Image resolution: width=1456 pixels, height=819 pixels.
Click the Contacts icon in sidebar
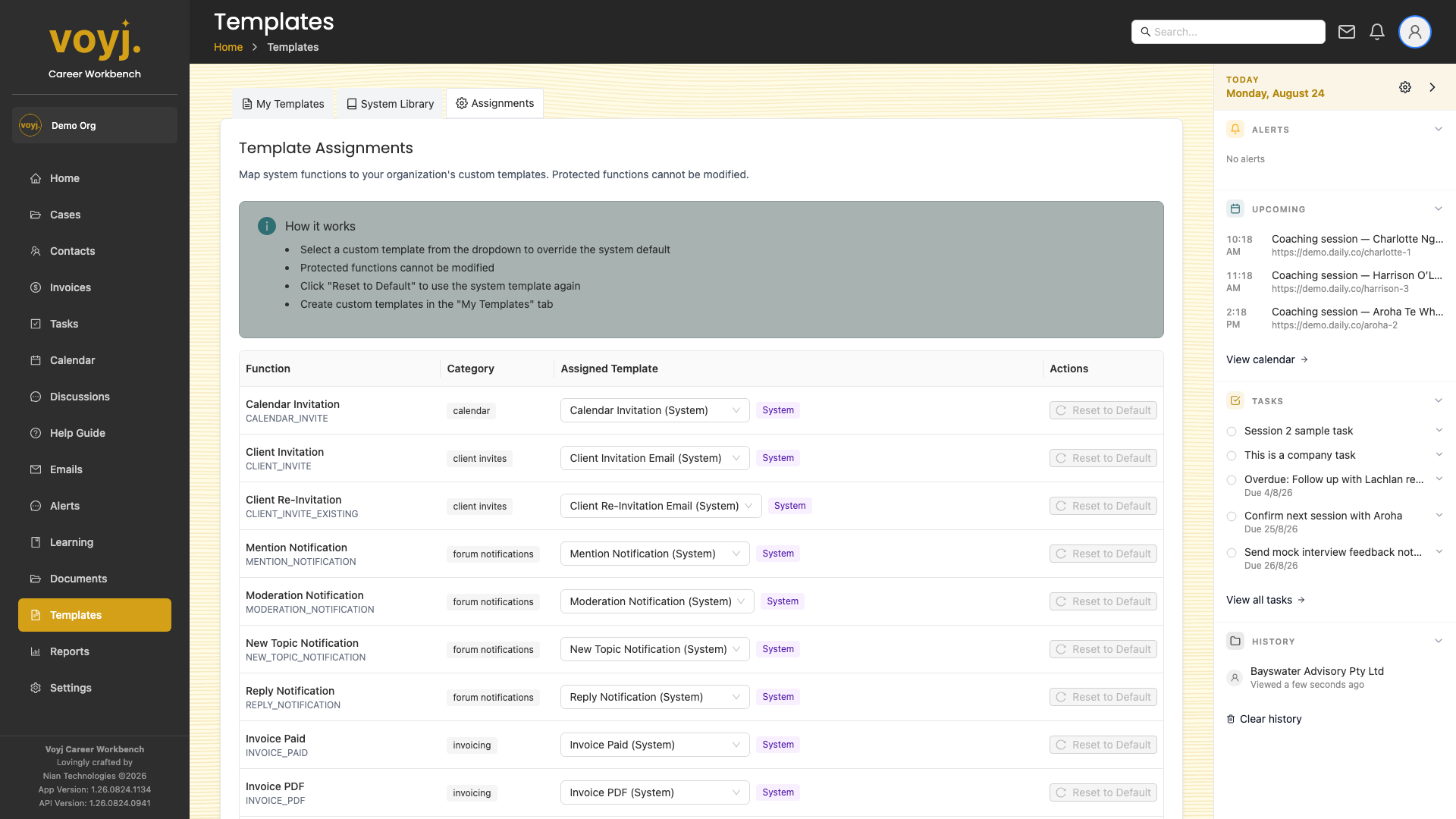[x=36, y=251]
